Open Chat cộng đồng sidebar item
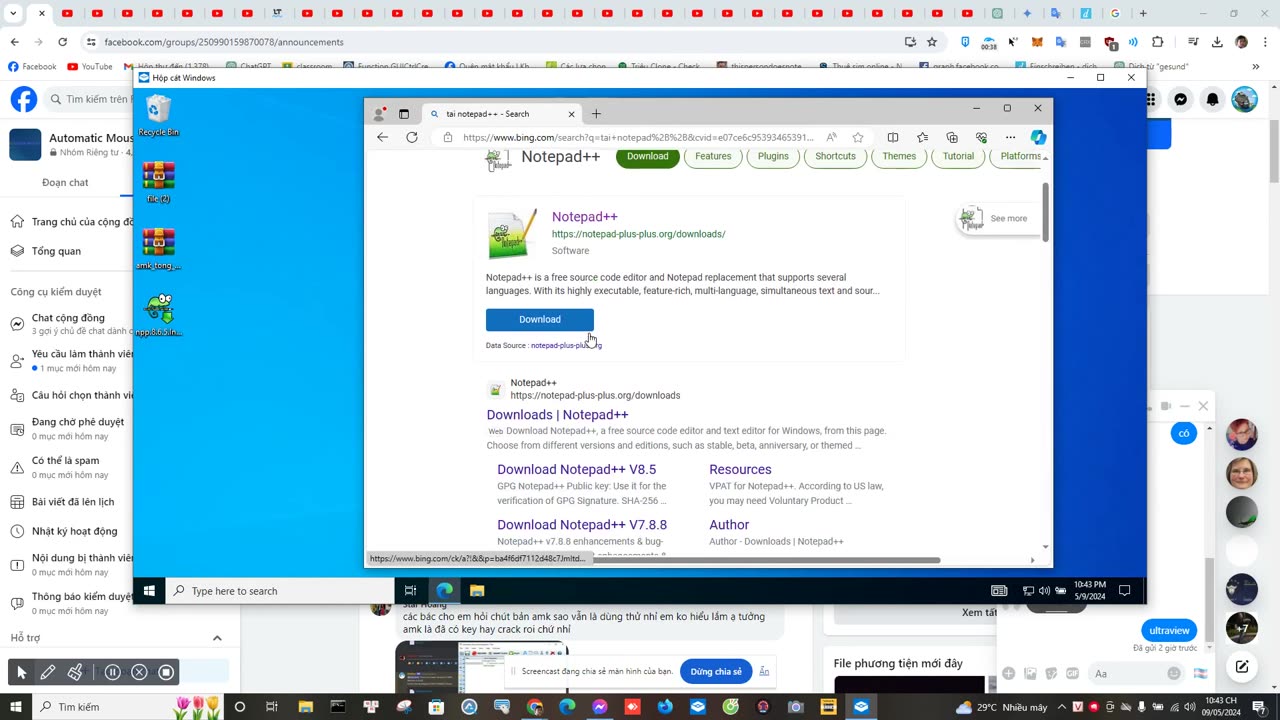The height and width of the screenshot is (720, 1280). (70, 324)
